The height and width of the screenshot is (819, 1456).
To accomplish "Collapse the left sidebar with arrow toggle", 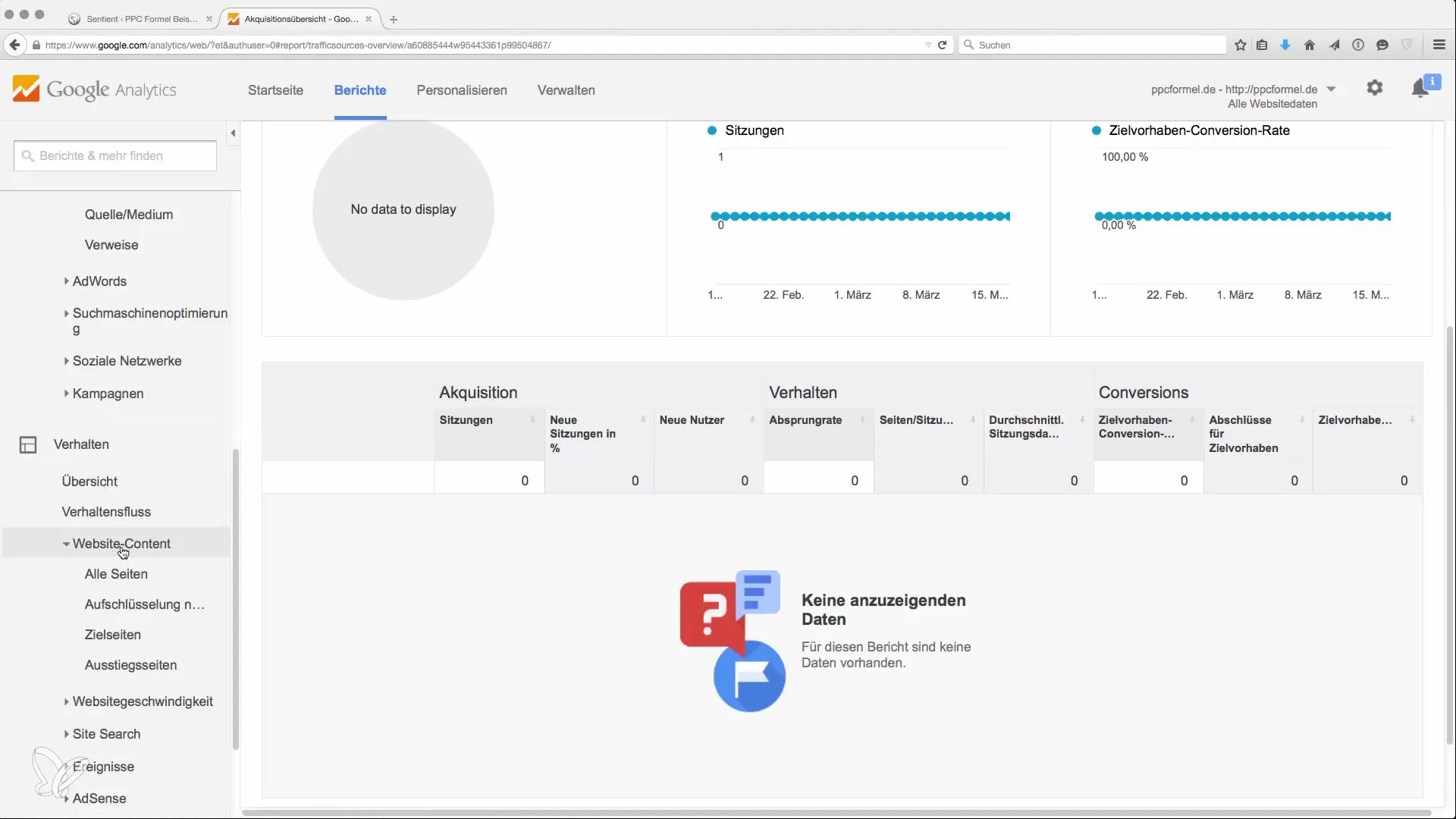I will [233, 133].
